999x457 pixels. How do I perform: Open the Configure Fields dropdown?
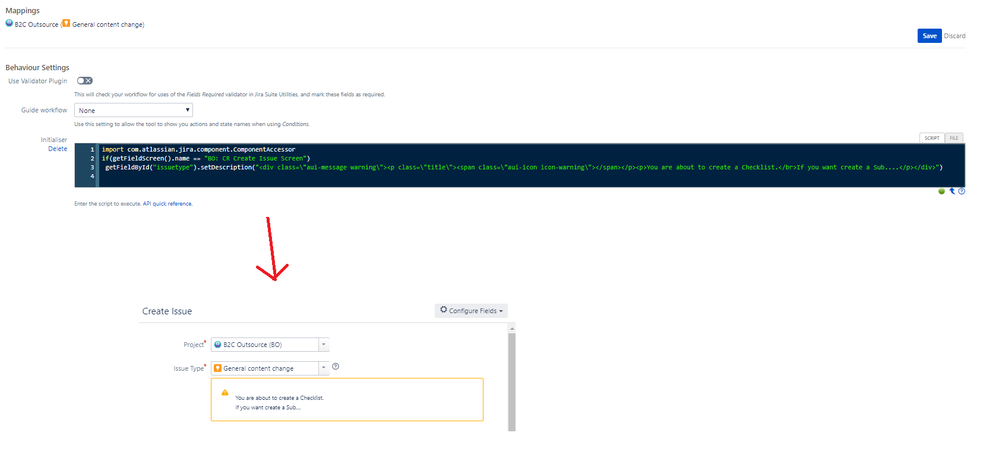(x=471, y=310)
